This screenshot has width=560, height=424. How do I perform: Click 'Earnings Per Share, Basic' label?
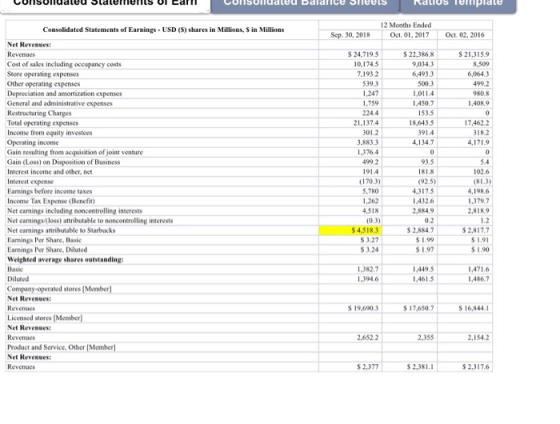click(44, 240)
